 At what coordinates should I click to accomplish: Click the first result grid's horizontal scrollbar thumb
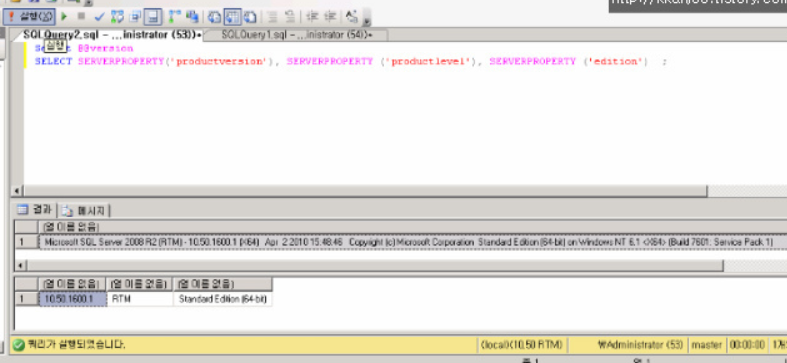click(x=375, y=265)
